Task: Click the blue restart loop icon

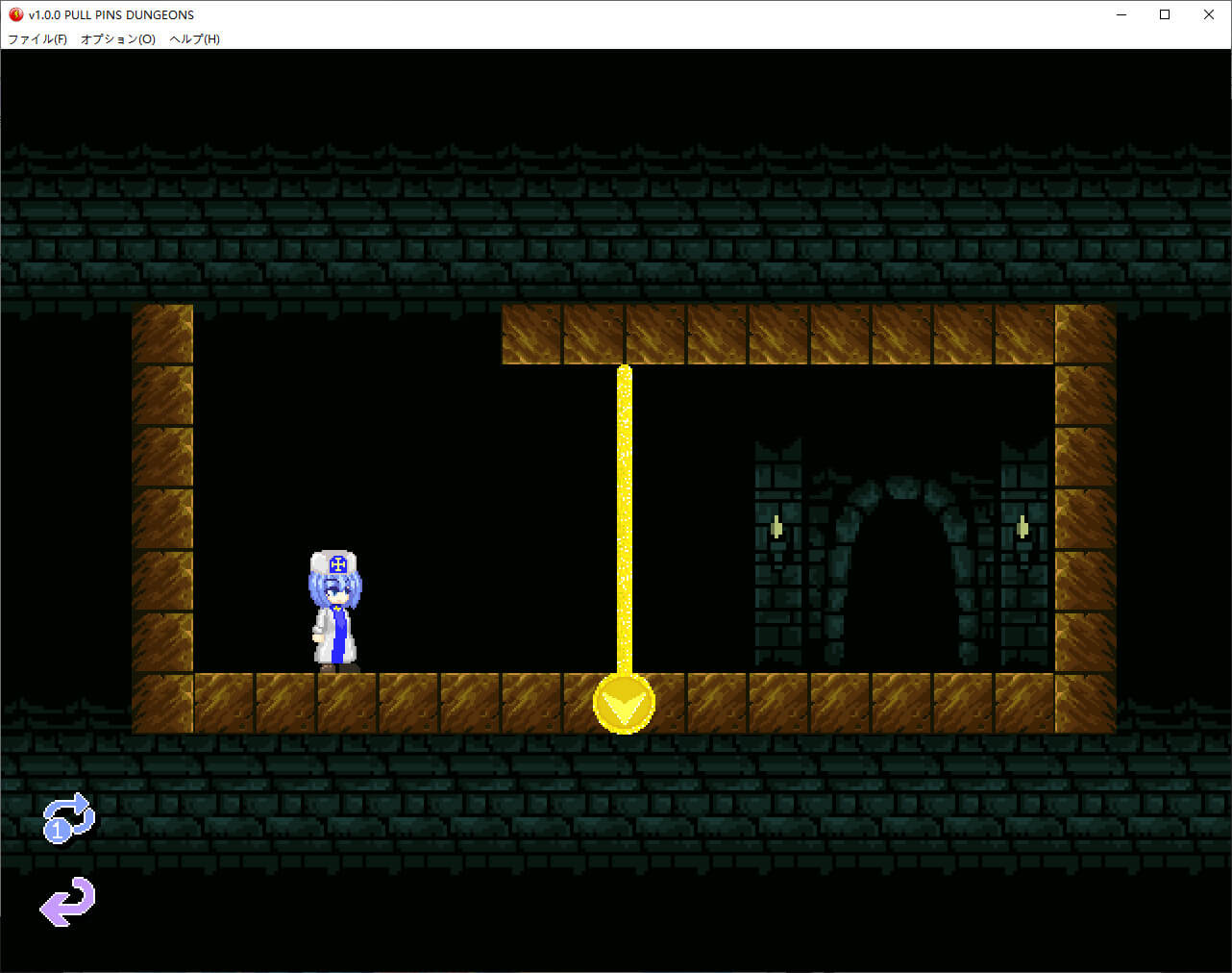Action: [68, 817]
